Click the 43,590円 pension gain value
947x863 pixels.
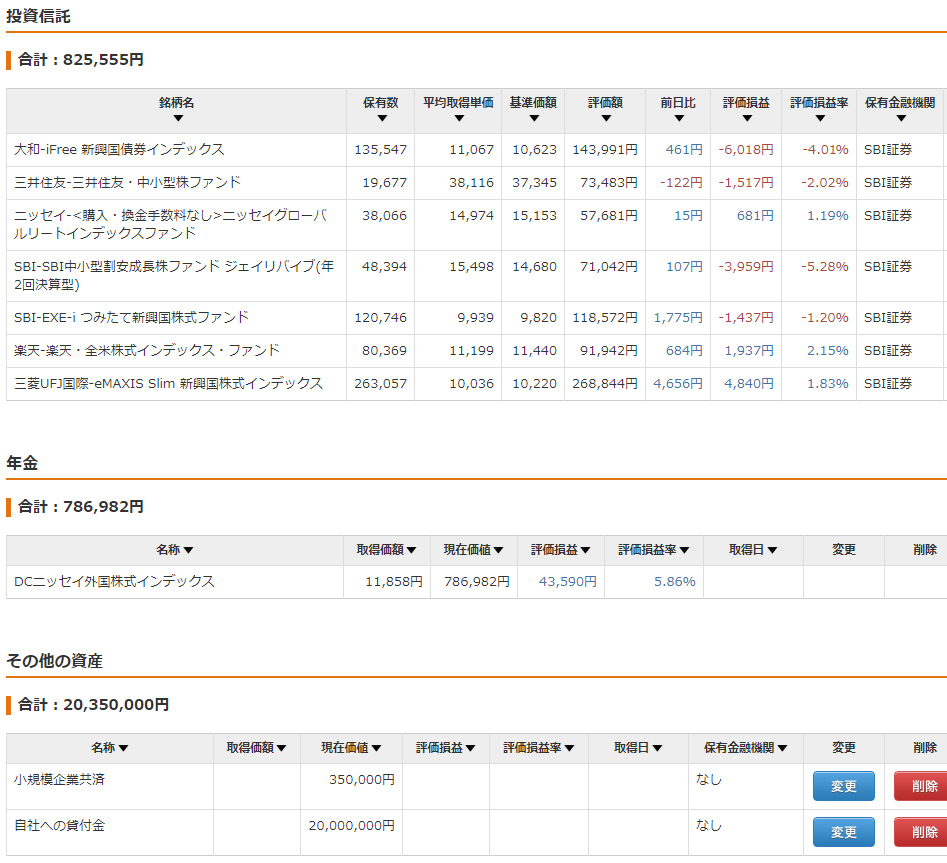point(568,582)
